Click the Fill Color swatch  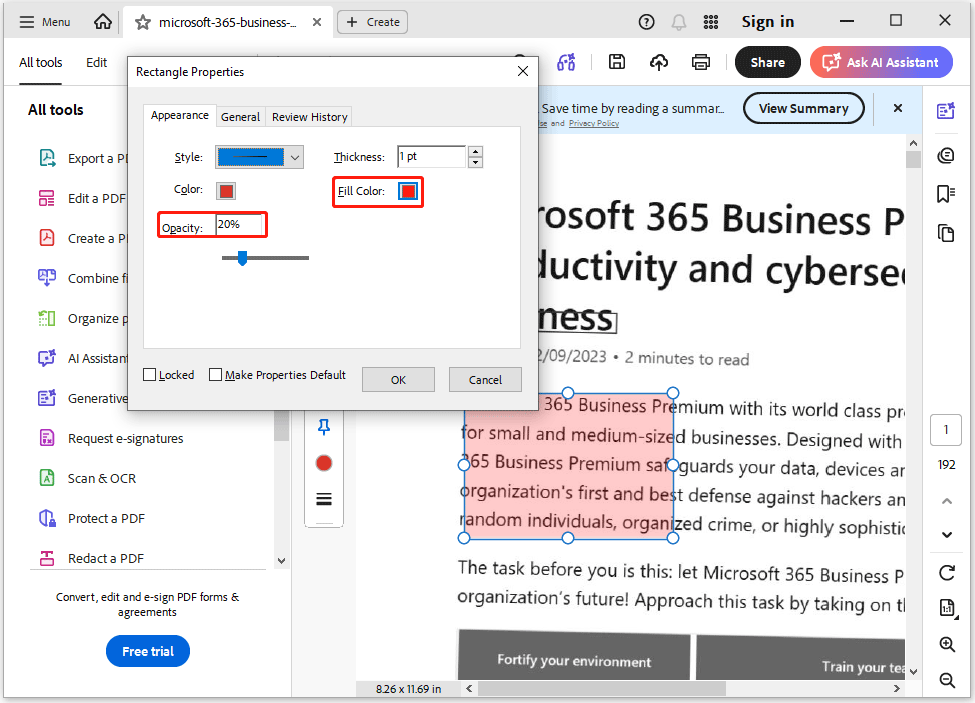point(408,191)
